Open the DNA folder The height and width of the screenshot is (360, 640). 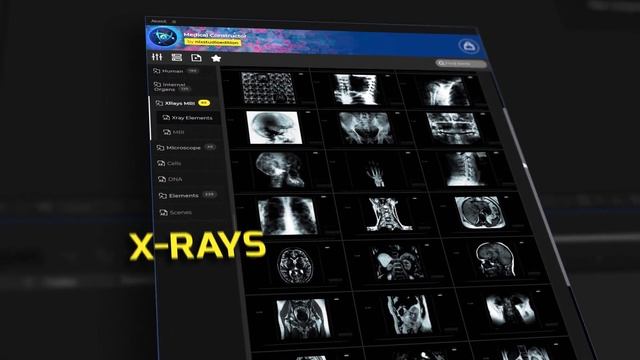(171, 179)
